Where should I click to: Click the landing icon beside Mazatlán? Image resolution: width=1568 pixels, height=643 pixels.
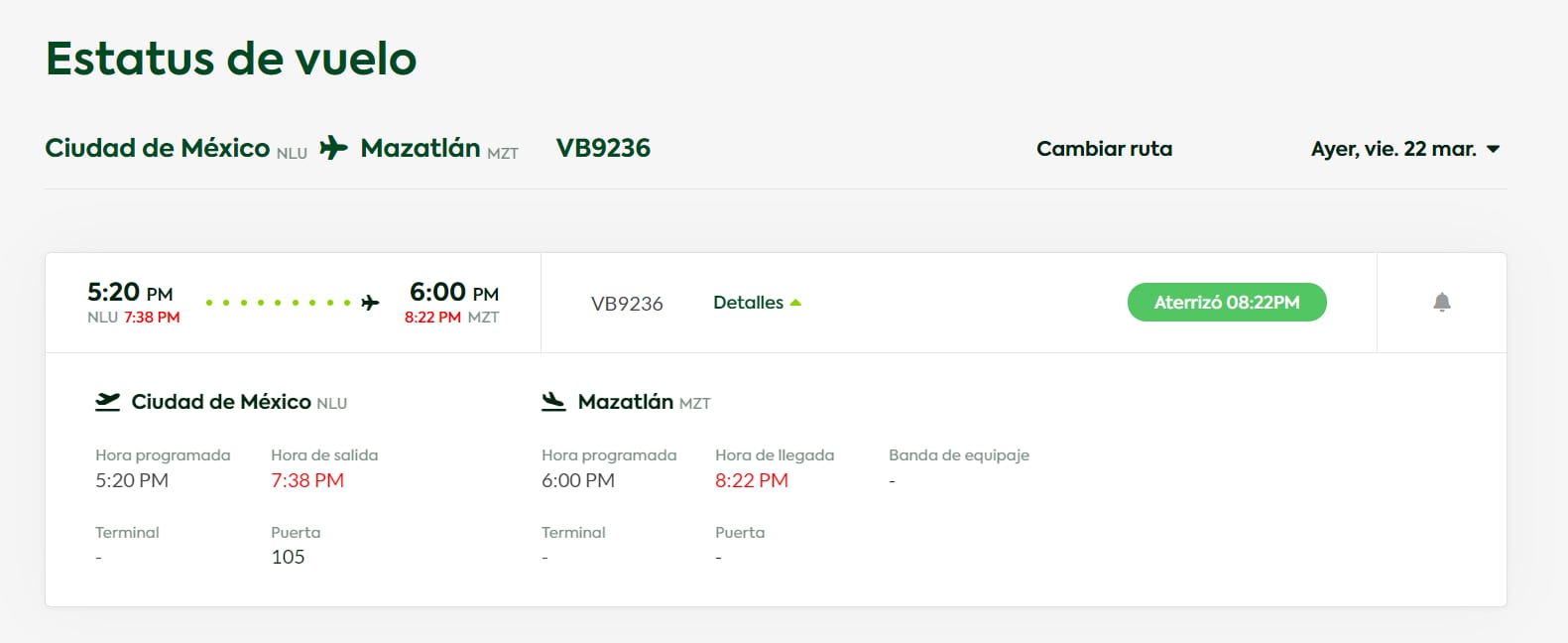coord(553,402)
